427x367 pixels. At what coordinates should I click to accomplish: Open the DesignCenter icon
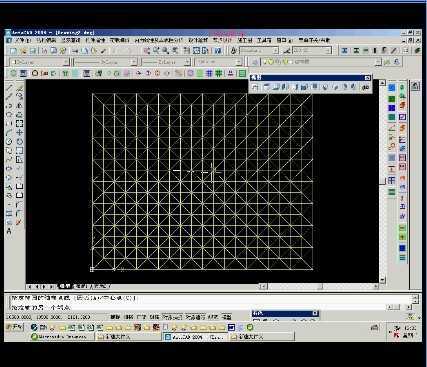[197, 51]
